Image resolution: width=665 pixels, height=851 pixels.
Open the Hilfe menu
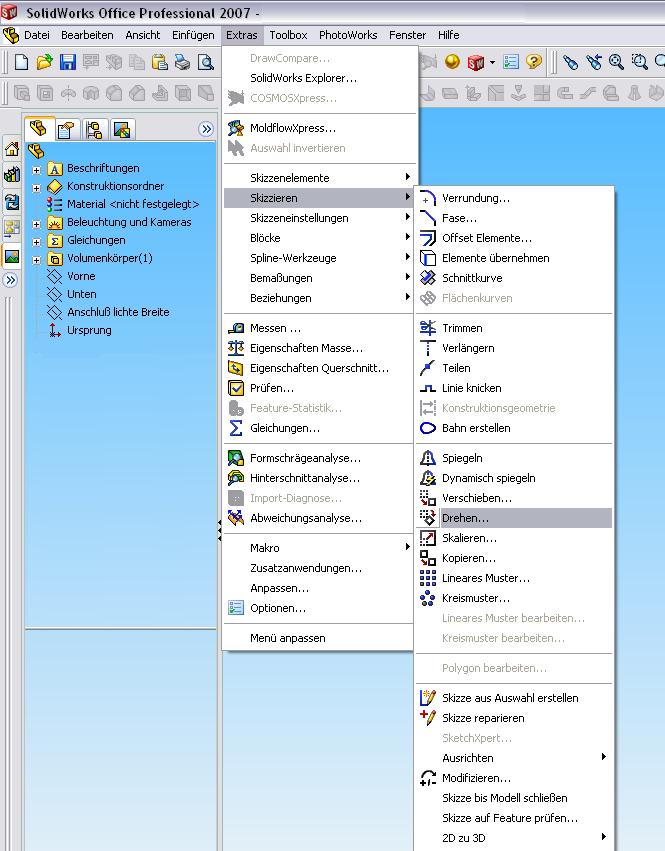point(448,35)
